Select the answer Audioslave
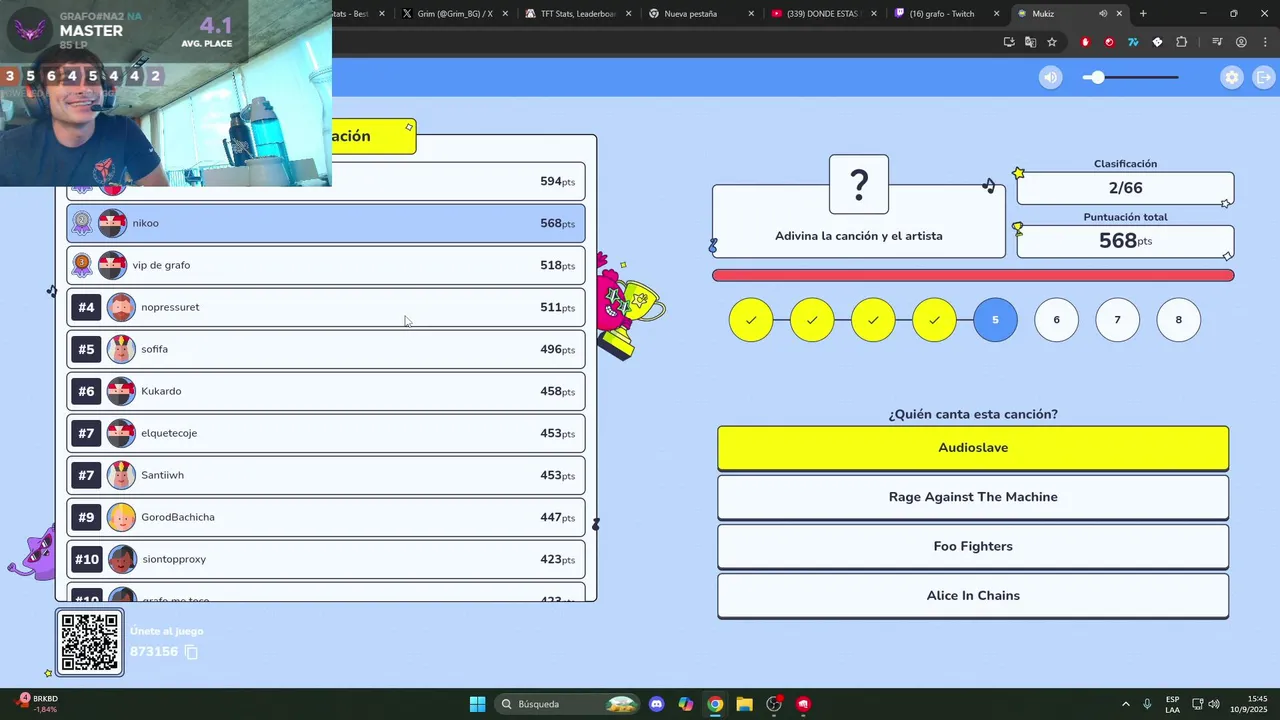The image size is (1280, 720). 973,448
